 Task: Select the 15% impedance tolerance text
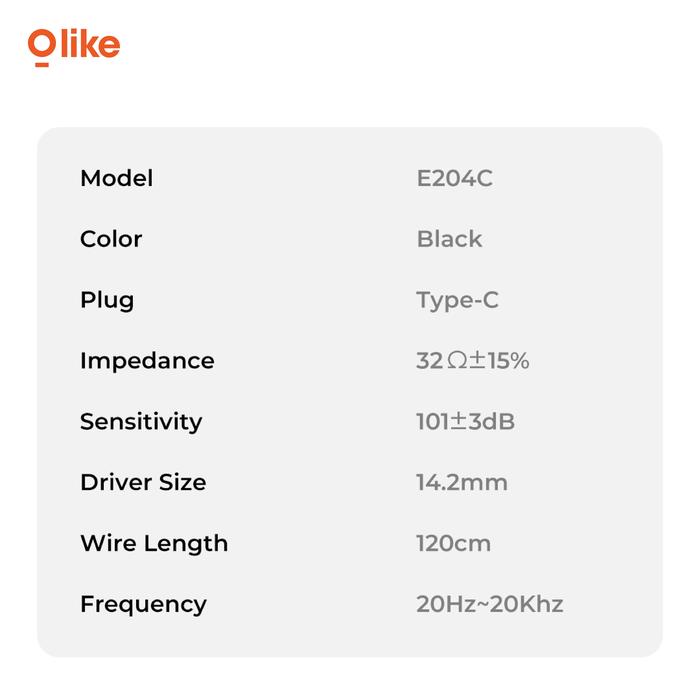coord(509,361)
